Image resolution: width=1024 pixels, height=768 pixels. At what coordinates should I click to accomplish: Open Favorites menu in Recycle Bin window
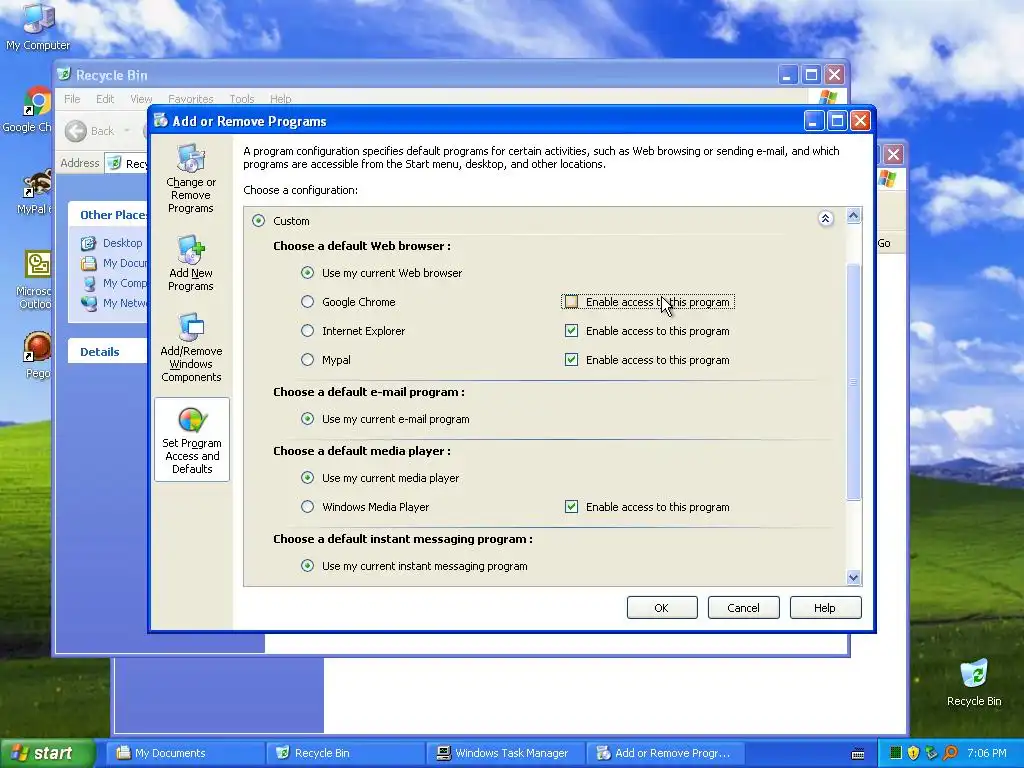pyautogui.click(x=191, y=99)
